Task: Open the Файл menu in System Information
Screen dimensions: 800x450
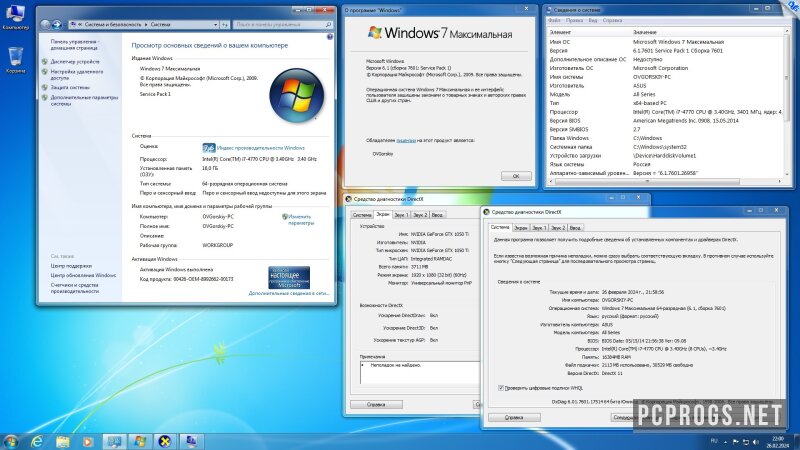Action: (x=554, y=20)
